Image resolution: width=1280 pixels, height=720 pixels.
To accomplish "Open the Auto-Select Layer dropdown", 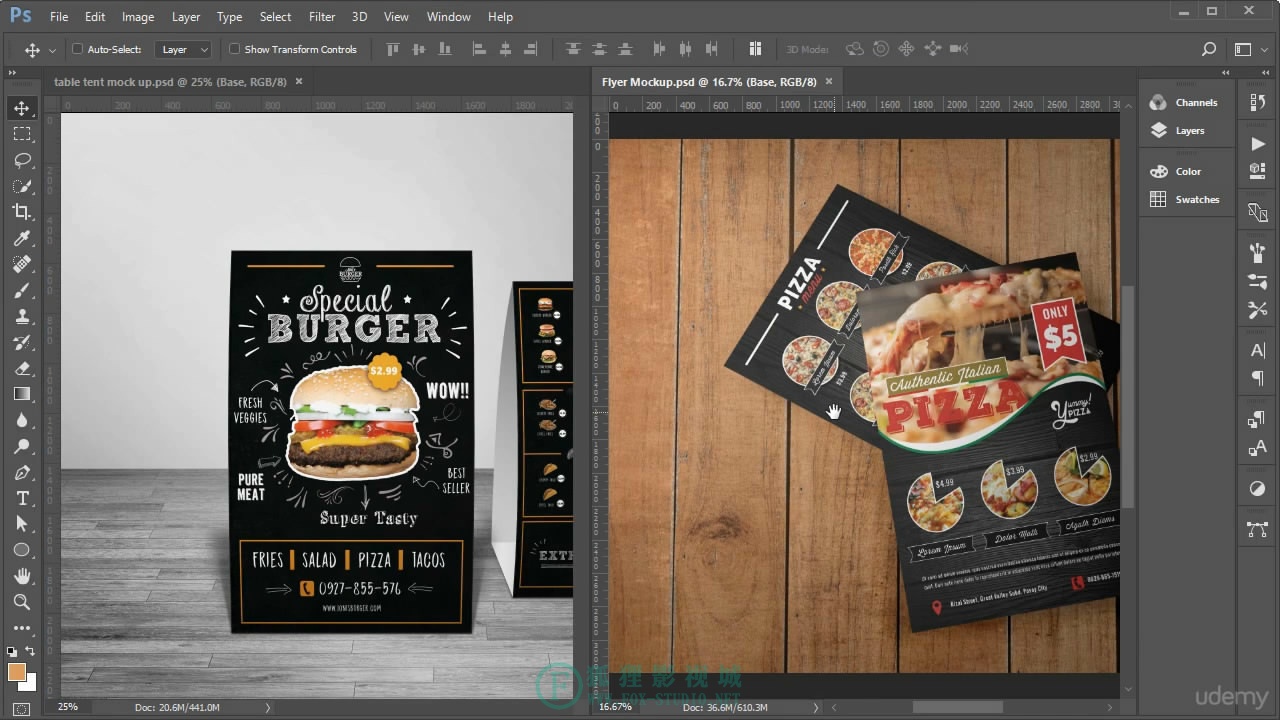I will pos(183,49).
